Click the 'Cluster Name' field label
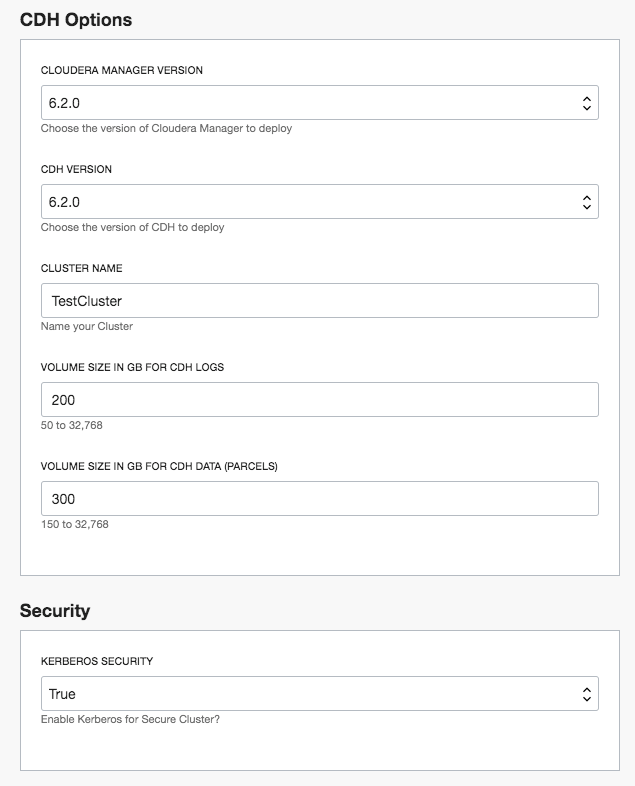 pyautogui.click(x=81, y=269)
